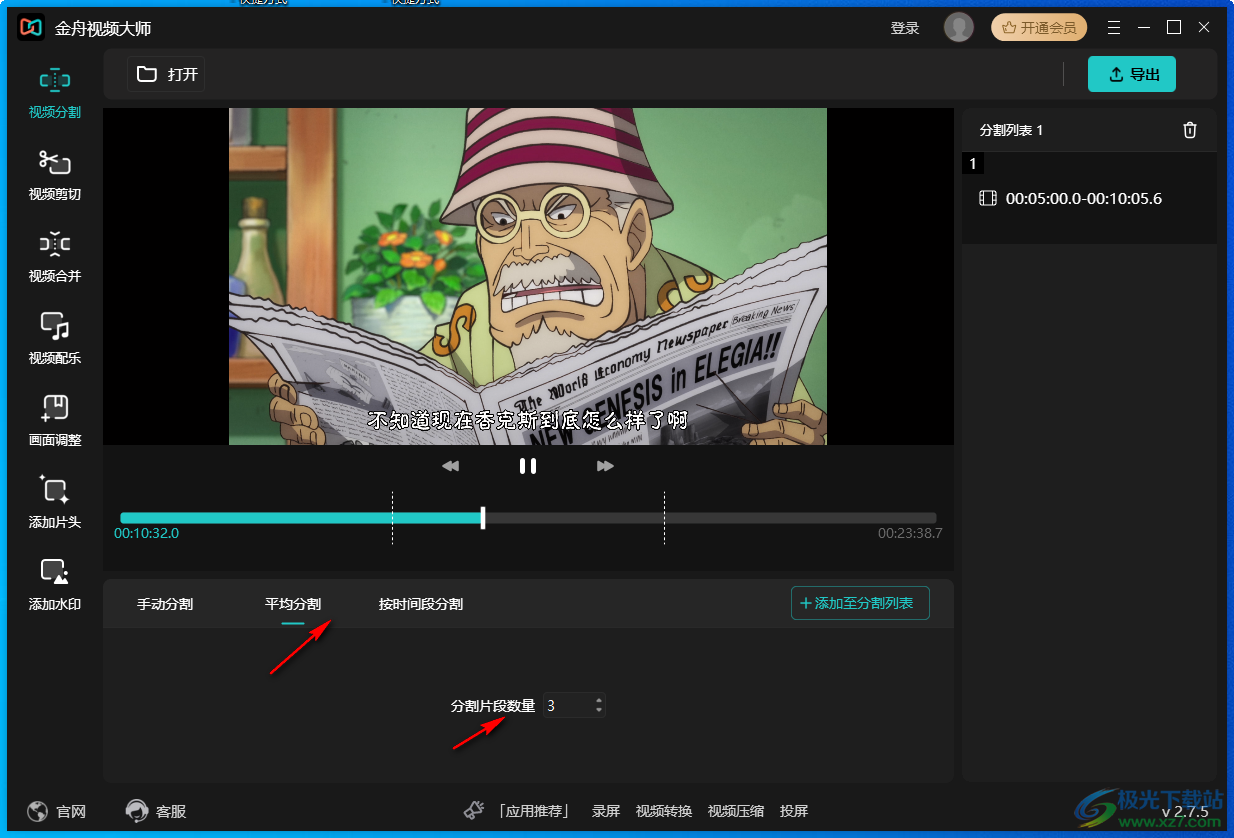Image resolution: width=1234 pixels, height=838 pixels.
Task: Click 分割列表 1 header text
Action: [x=1011, y=130]
